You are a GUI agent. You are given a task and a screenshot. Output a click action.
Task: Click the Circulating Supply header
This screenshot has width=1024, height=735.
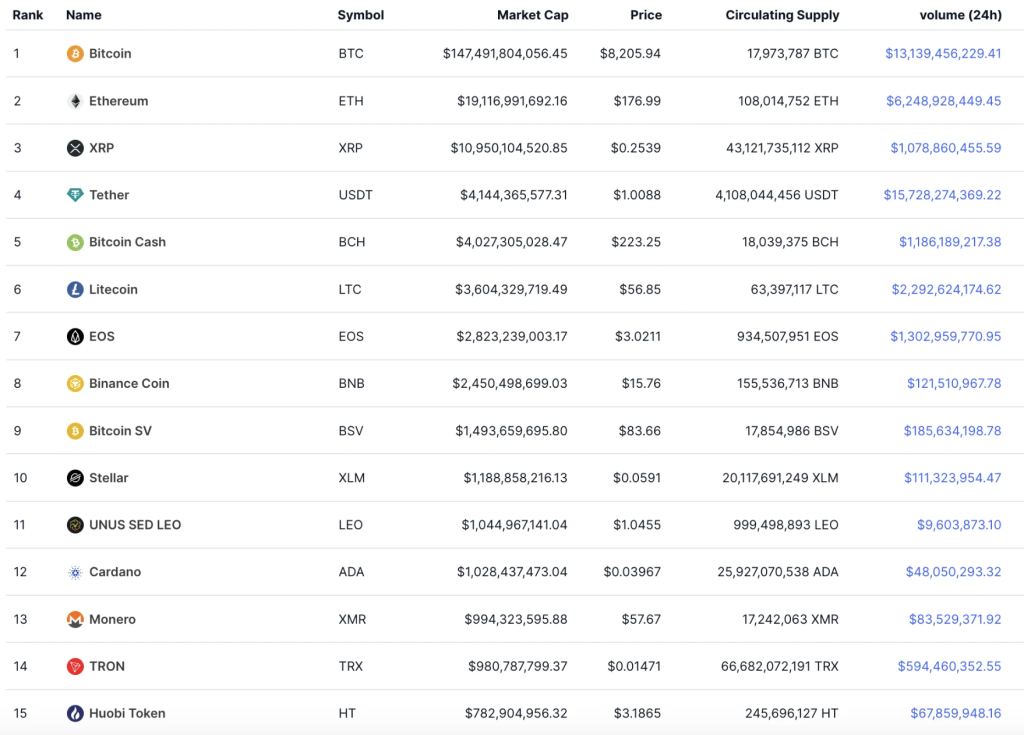pyautogui.click(x=783, y=15)
